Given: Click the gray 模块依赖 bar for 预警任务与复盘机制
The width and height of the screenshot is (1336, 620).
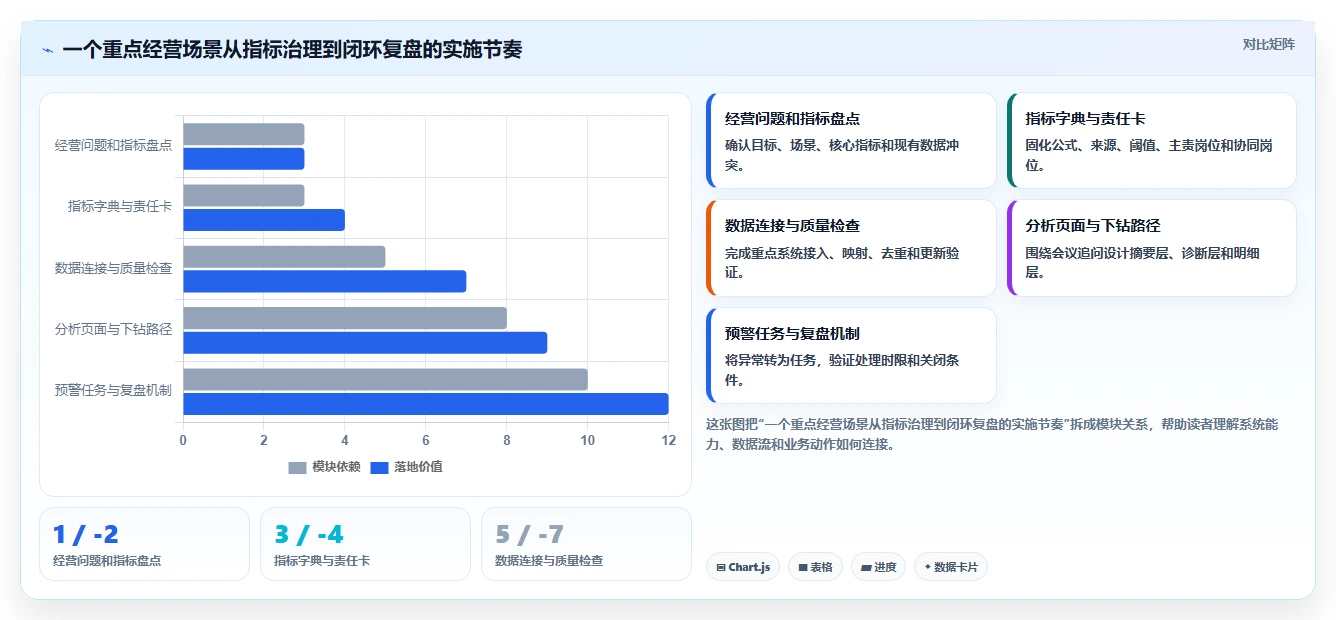Looking at the screenshot, I should tap(385, 379).
